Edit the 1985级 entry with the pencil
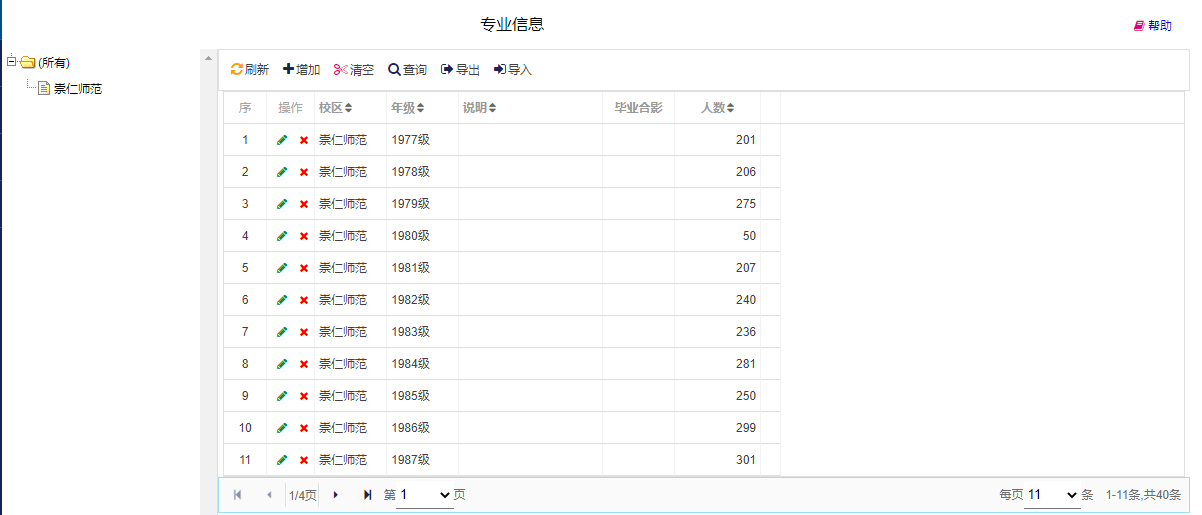This screenshot has width=1202, height=515. [x=282, y=396]
